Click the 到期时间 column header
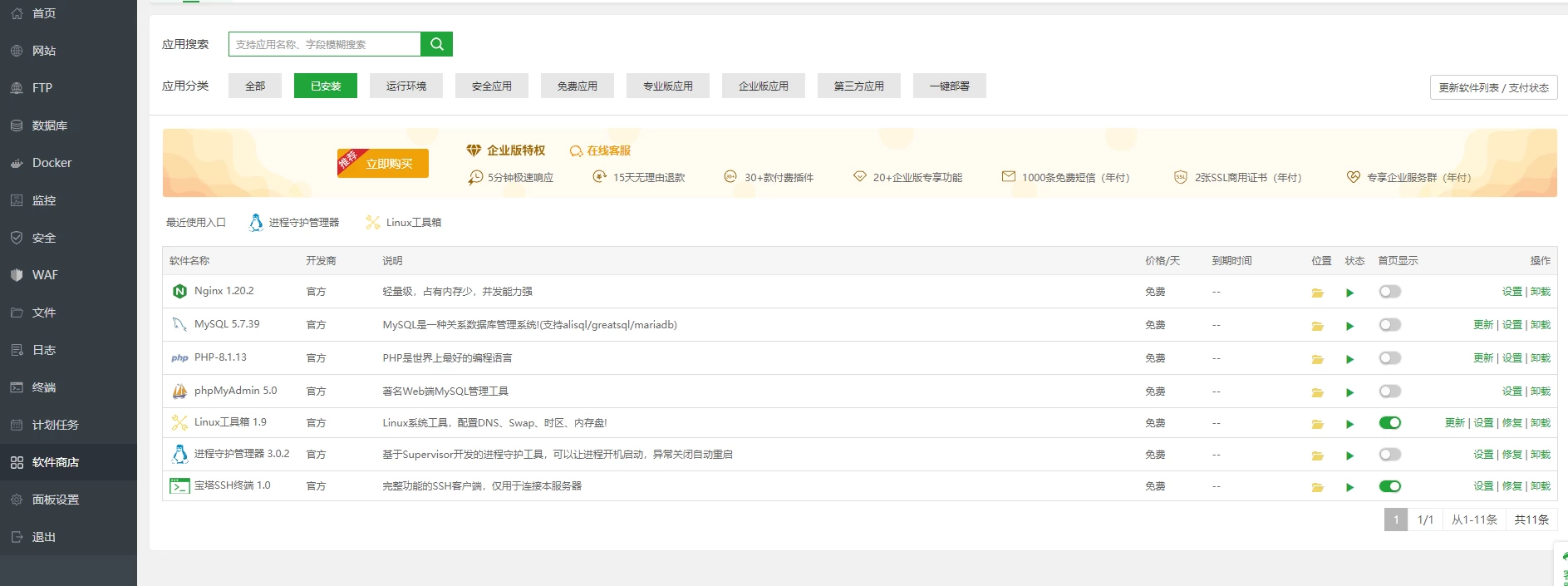Screen dimensions: 1568x586 coord(1231,261)
